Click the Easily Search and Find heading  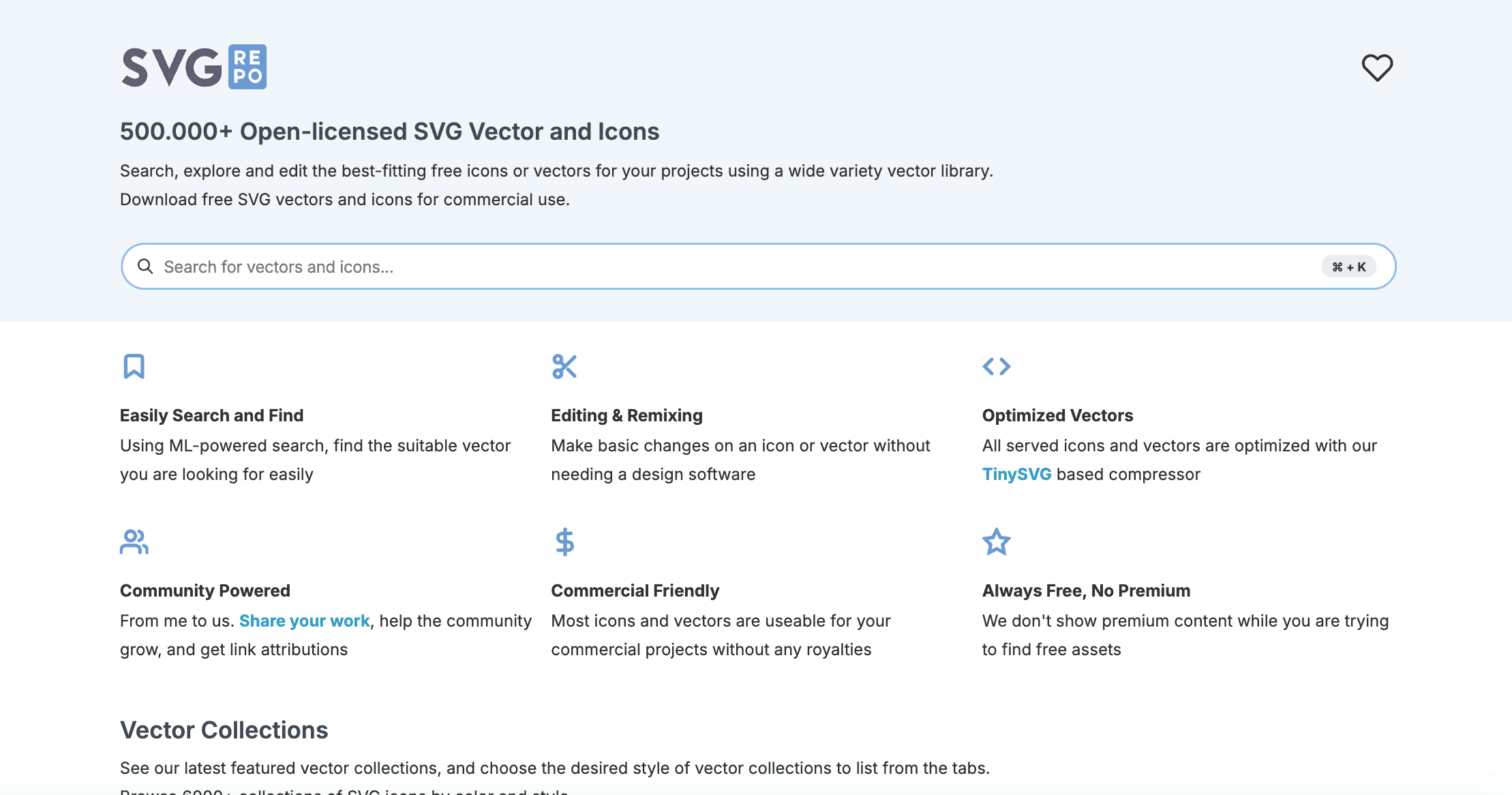pos(211,415)
